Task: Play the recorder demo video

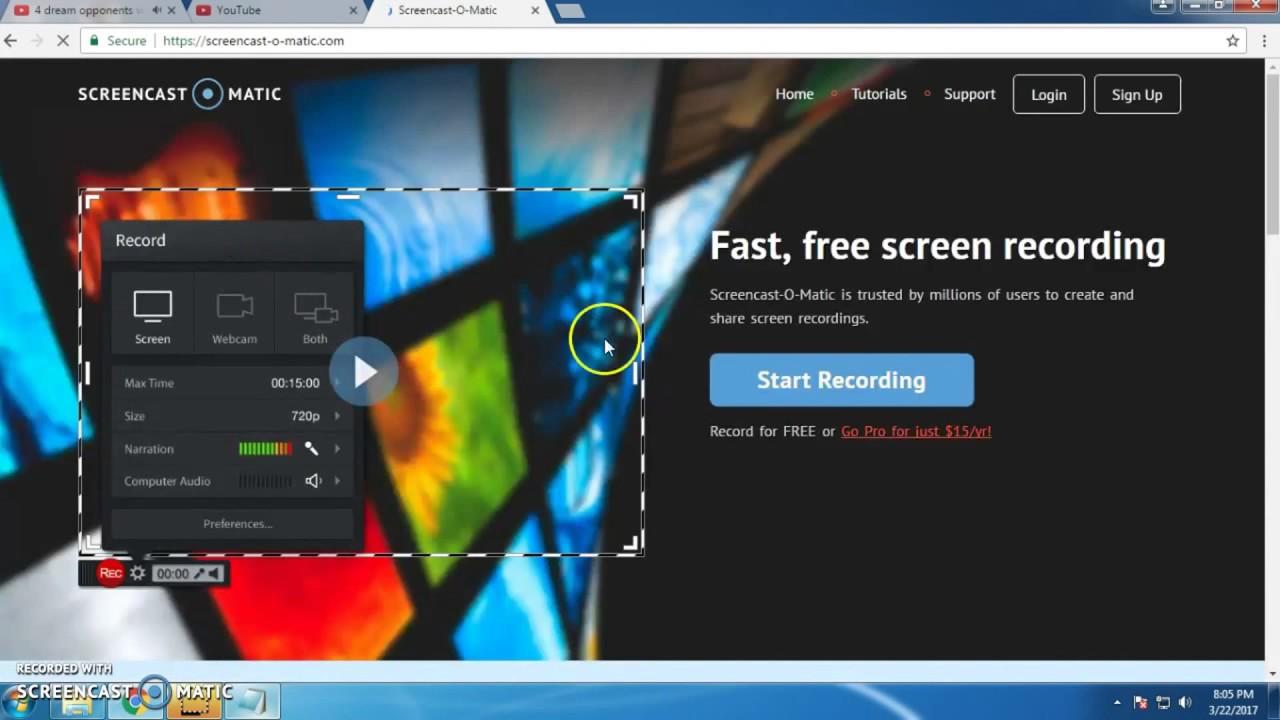Action: click(364, 373)
